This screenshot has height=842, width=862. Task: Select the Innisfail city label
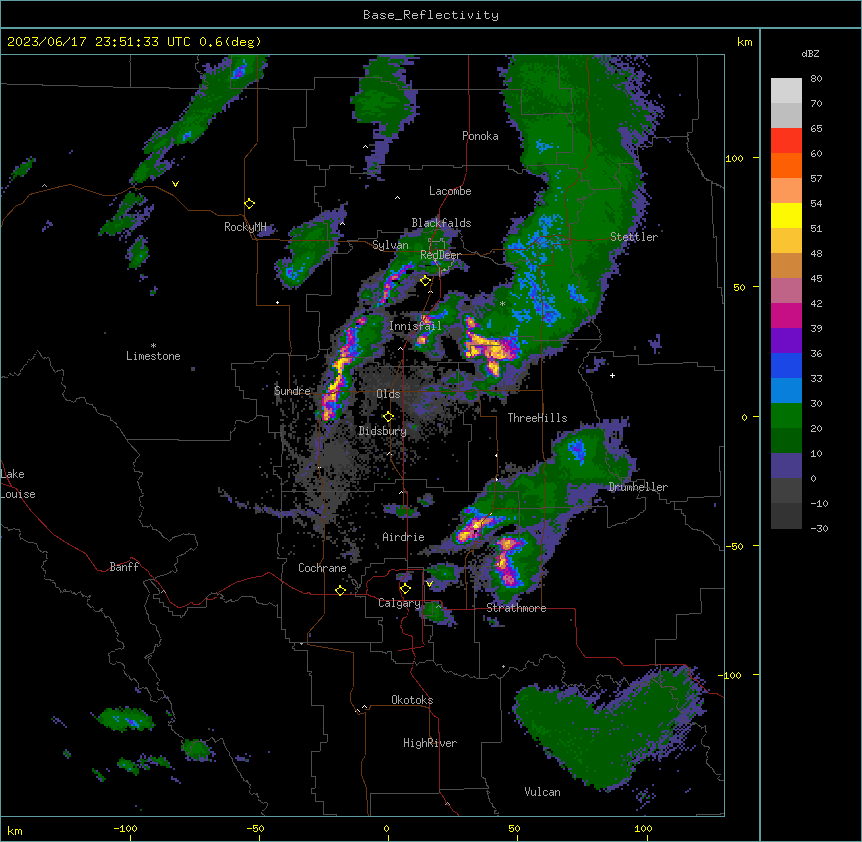[415, 326]
